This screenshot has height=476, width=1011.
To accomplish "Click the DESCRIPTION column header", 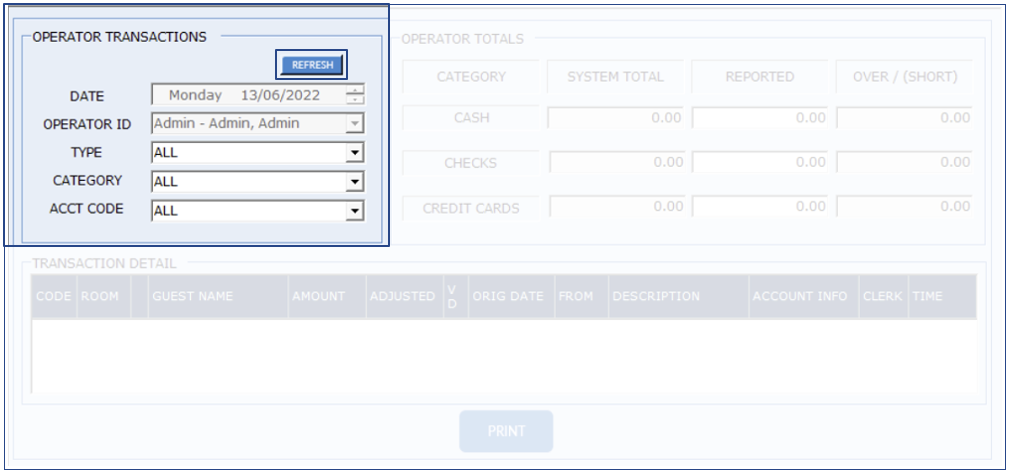I will coord(656,297).
